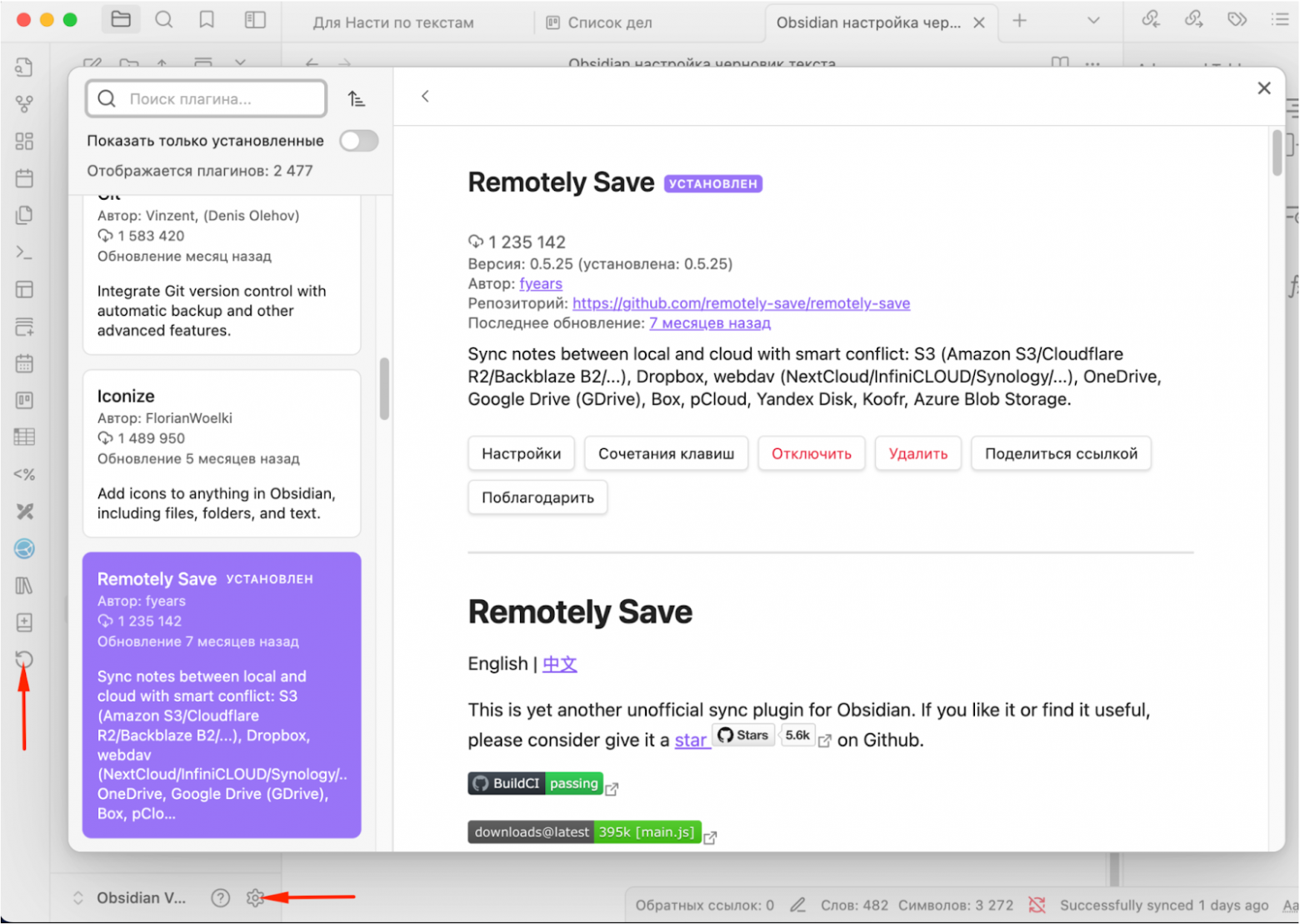Open the file explorer folder icon
Image resolution: width=1300 pixels, height=924 pixels.
pos(121,20)
